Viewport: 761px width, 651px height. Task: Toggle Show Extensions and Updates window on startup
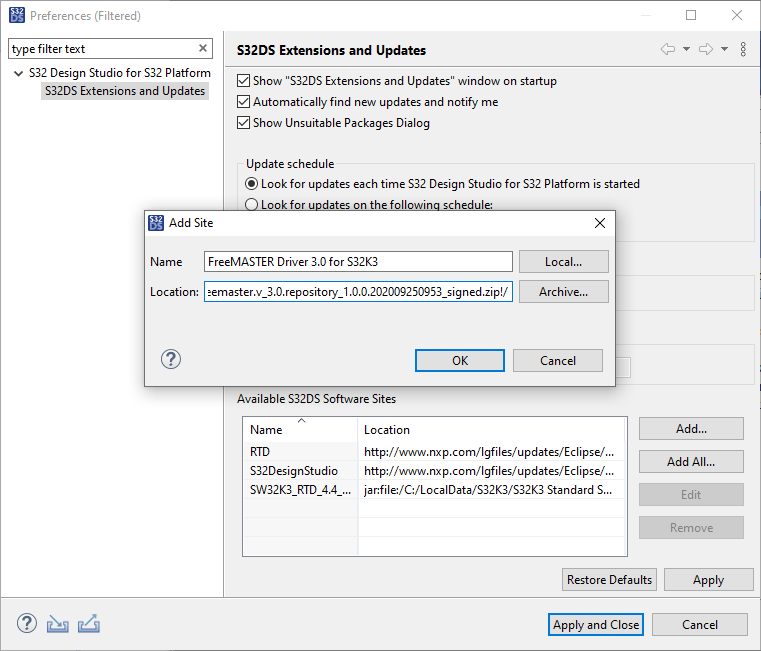(243, 81)
